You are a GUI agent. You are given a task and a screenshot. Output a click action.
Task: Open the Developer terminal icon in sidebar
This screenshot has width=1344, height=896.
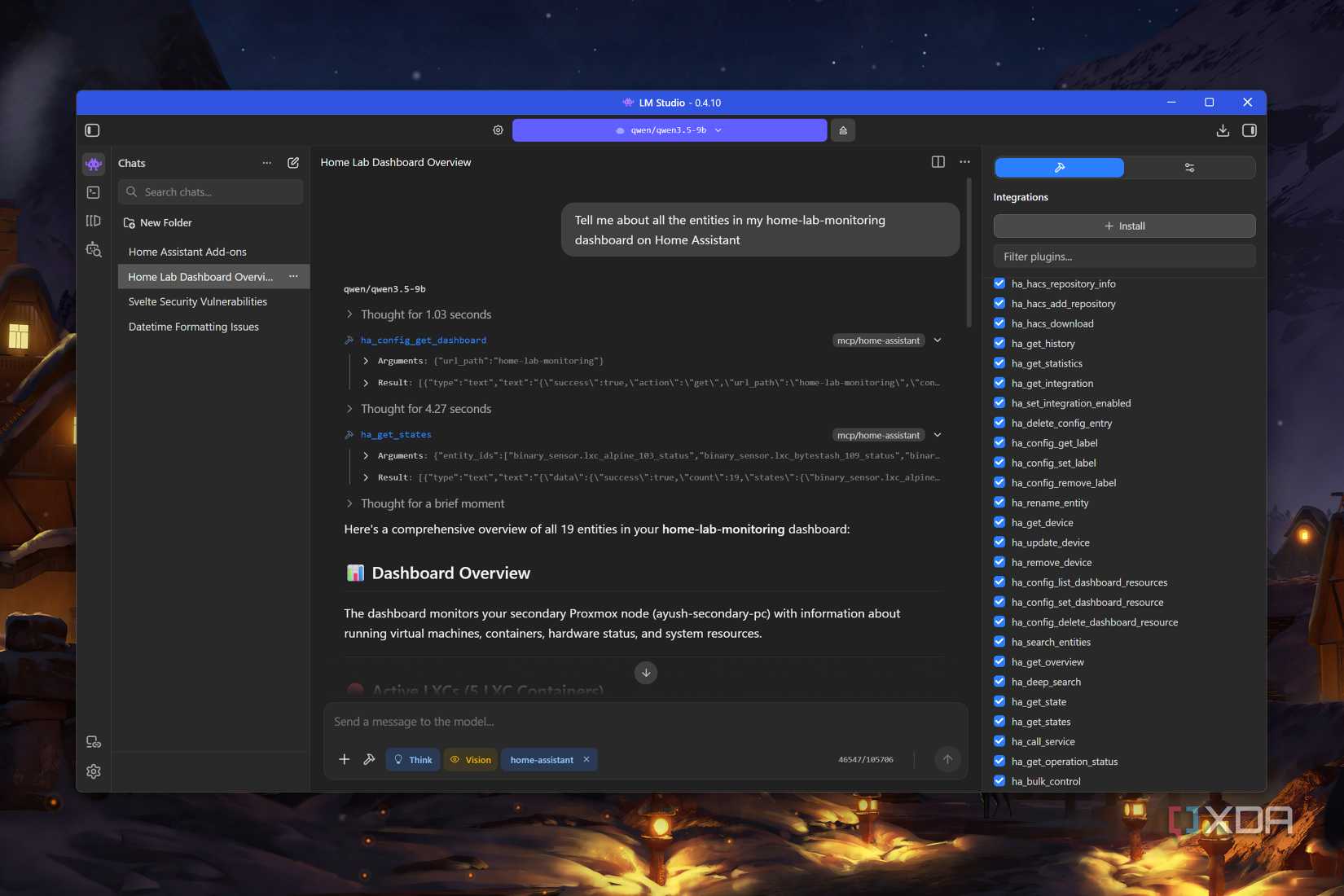pos(94,192)
